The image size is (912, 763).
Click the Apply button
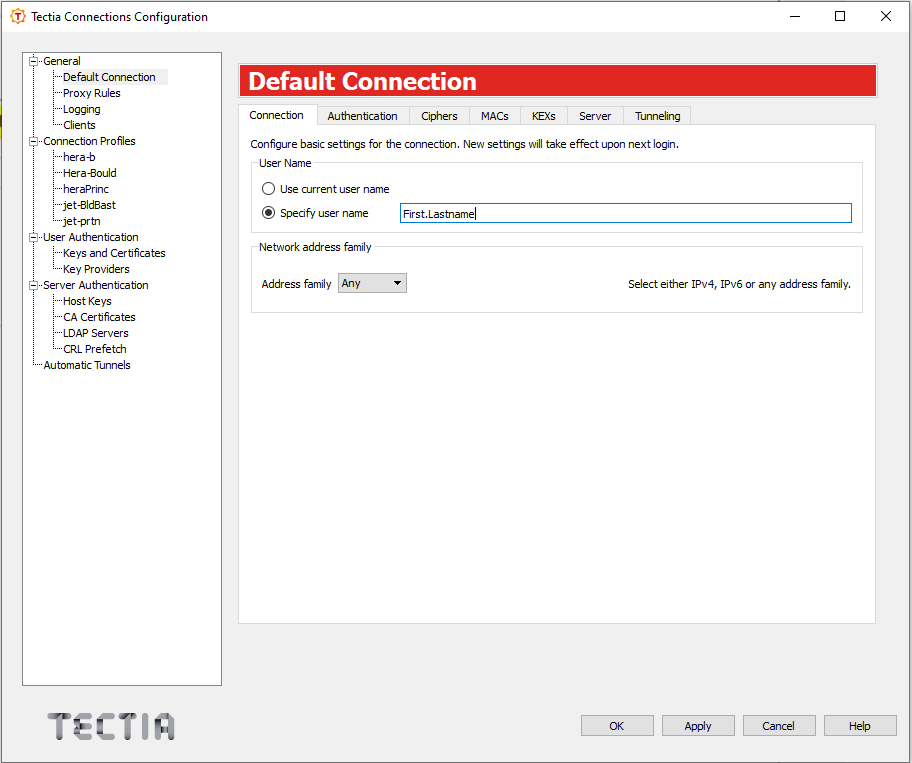click(x=698, y=726)
